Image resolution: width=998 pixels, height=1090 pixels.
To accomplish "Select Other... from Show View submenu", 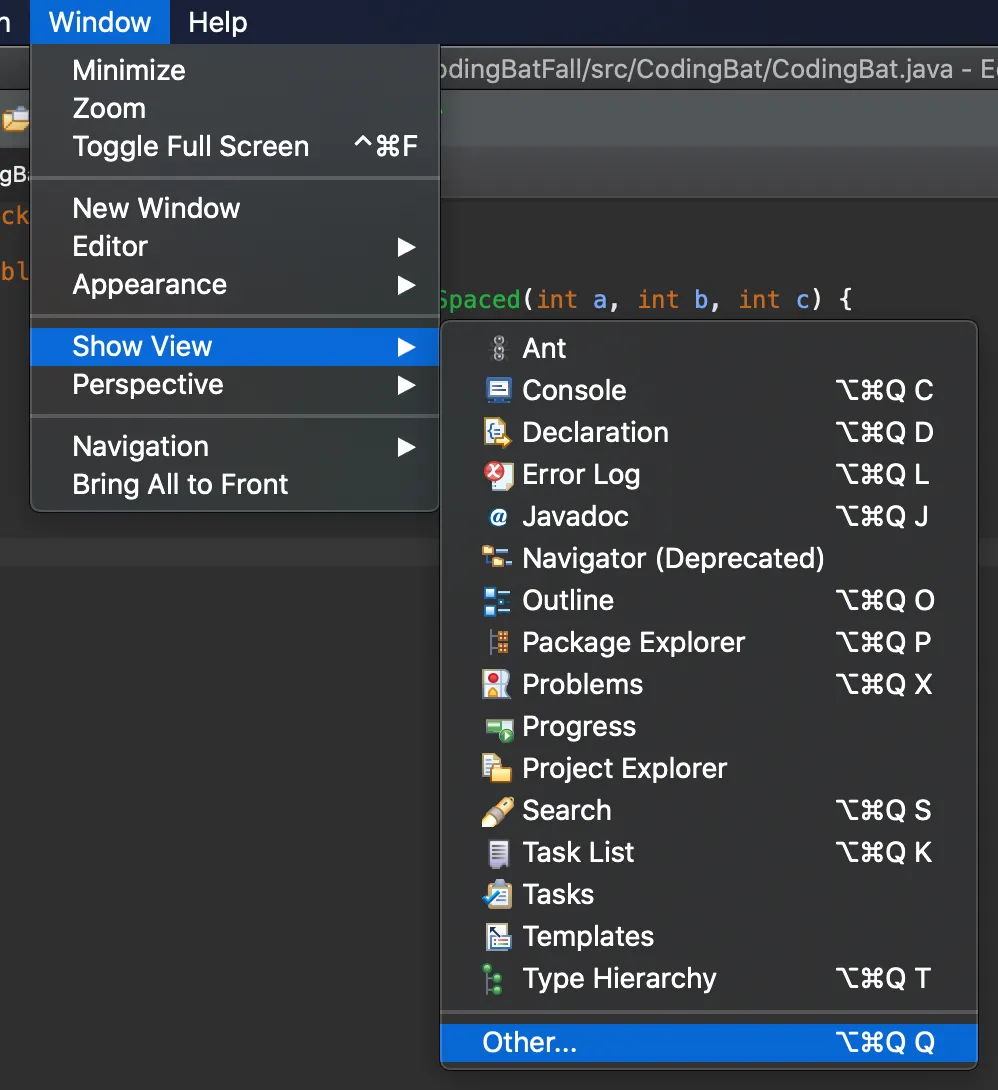I will click(529, 1043).
